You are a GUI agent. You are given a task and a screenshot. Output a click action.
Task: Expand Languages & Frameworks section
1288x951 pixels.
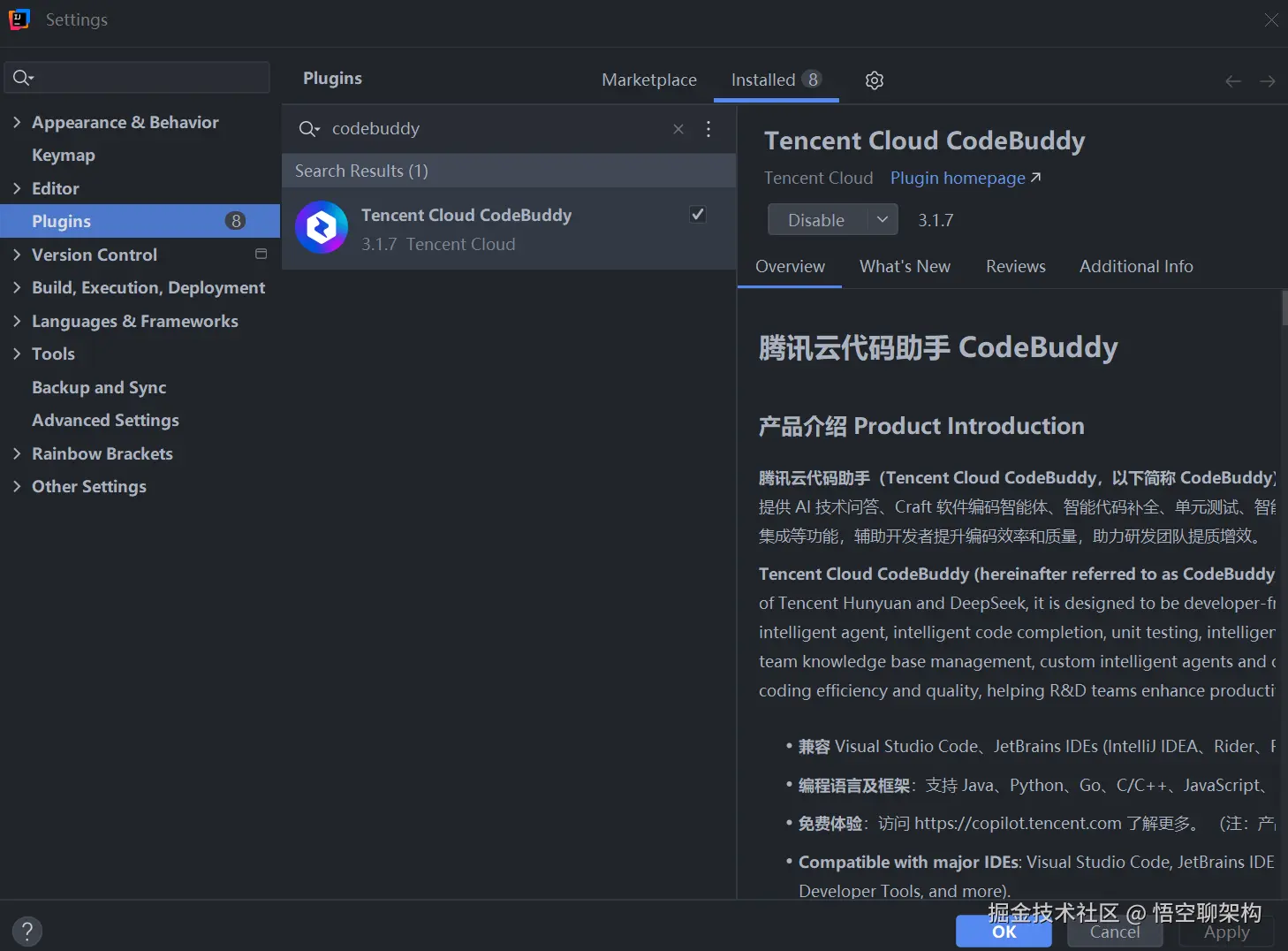coord(17,321)
